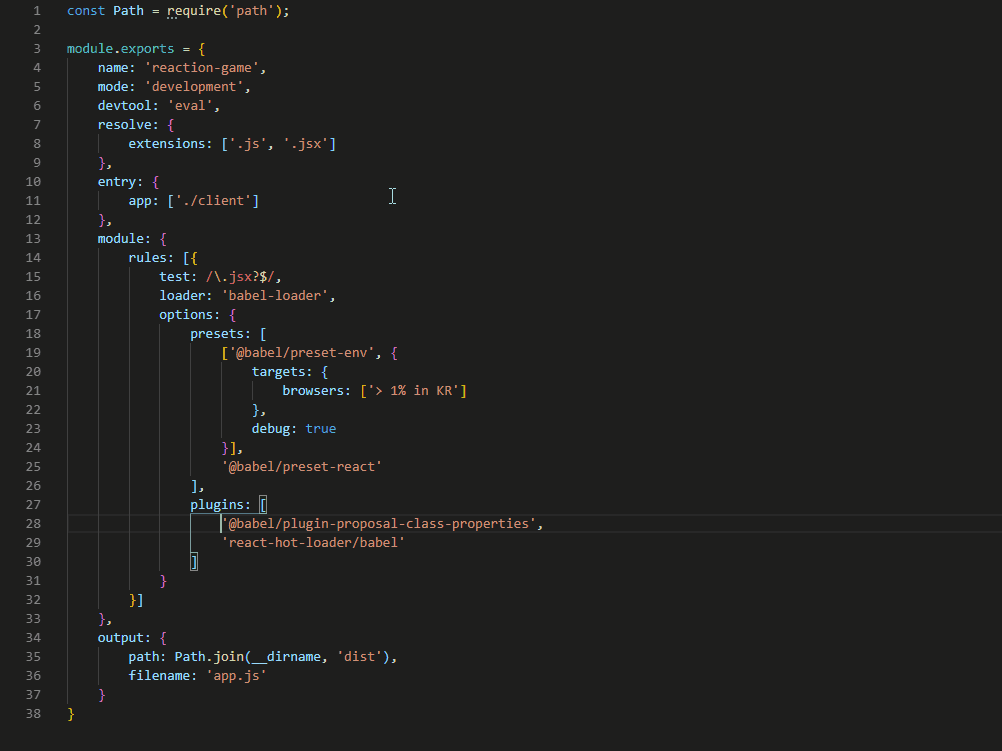Click the 'react-hot-loader/babel' string
Viewport: 1002px width, 751px height.
click(x=313, y=543)
